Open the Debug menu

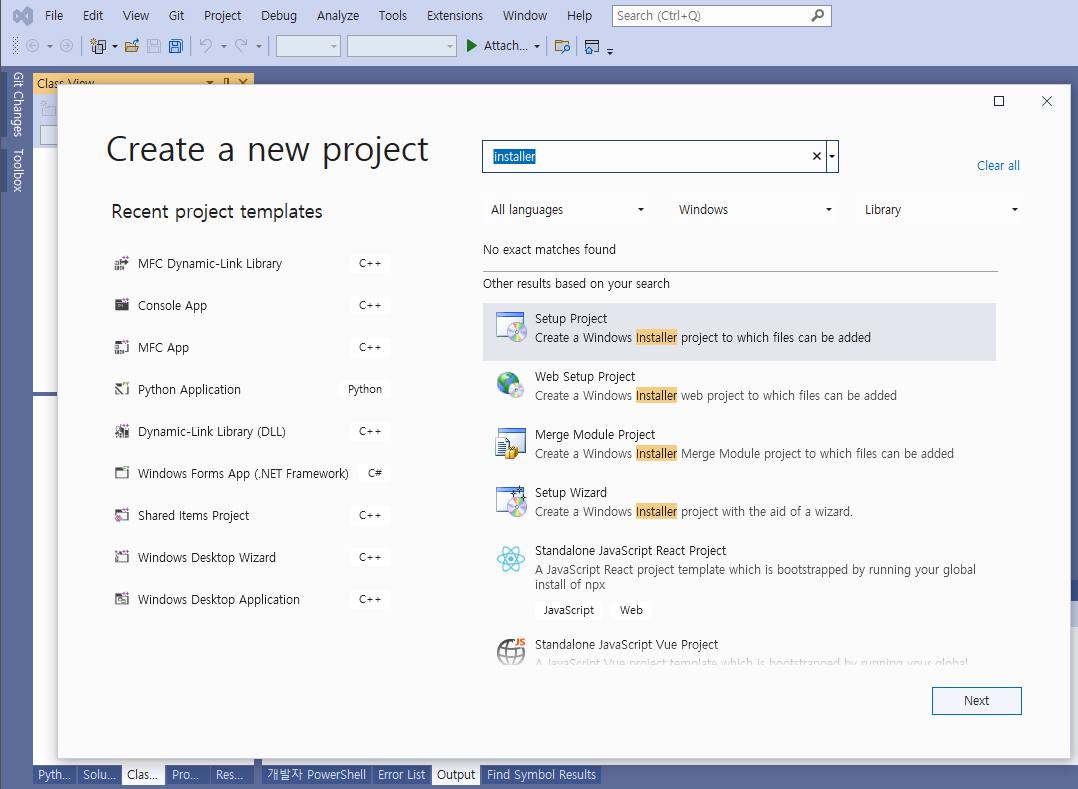coord(278,15)
